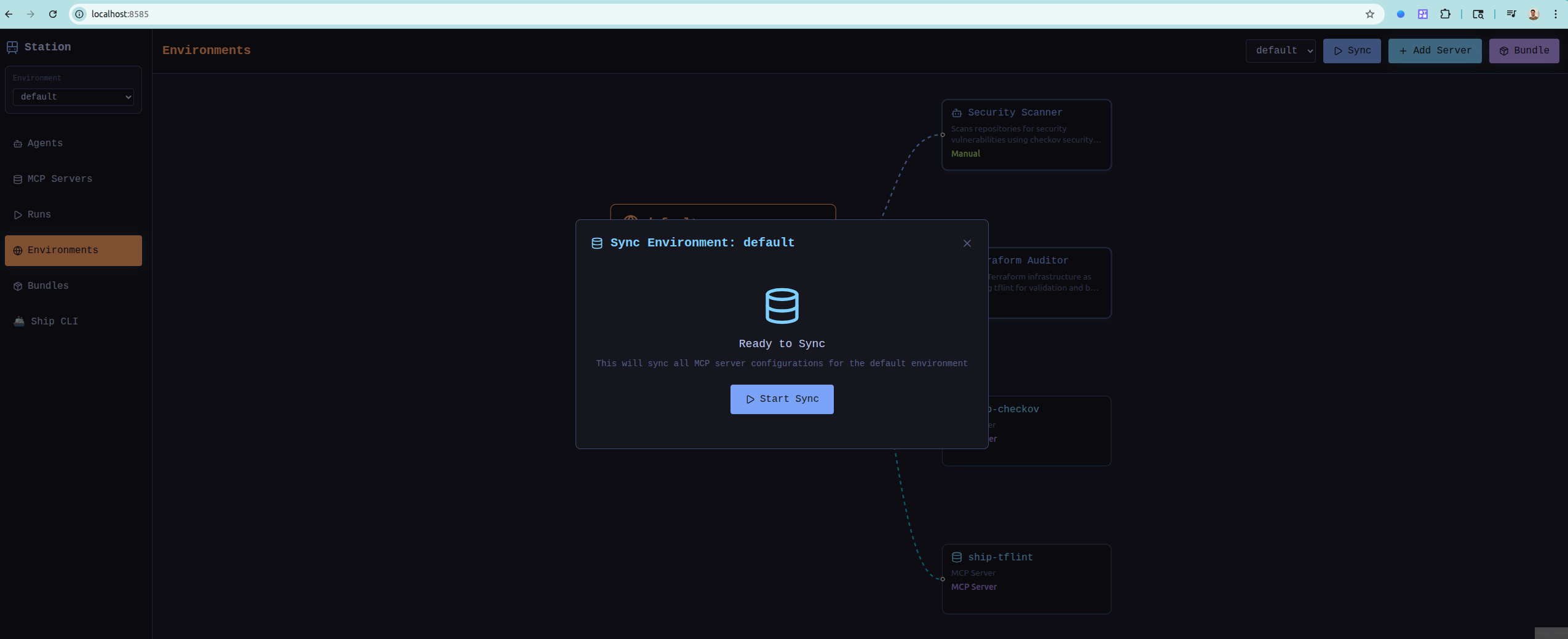
Task: Open the MCP Servers sidebar item
Action: pyautogui.click(x=73, y=179)
